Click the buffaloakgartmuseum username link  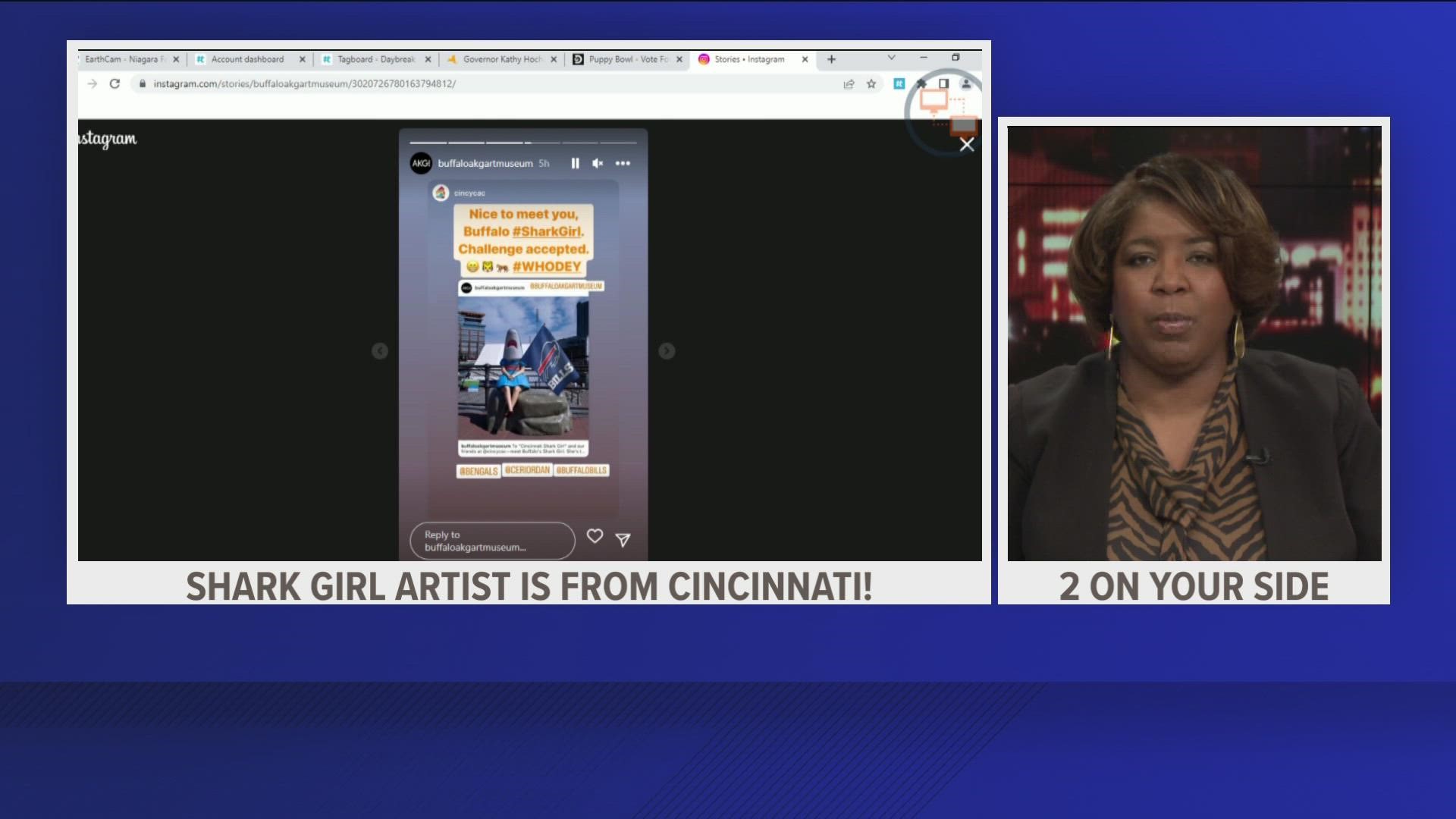click(x=485, y=163)
